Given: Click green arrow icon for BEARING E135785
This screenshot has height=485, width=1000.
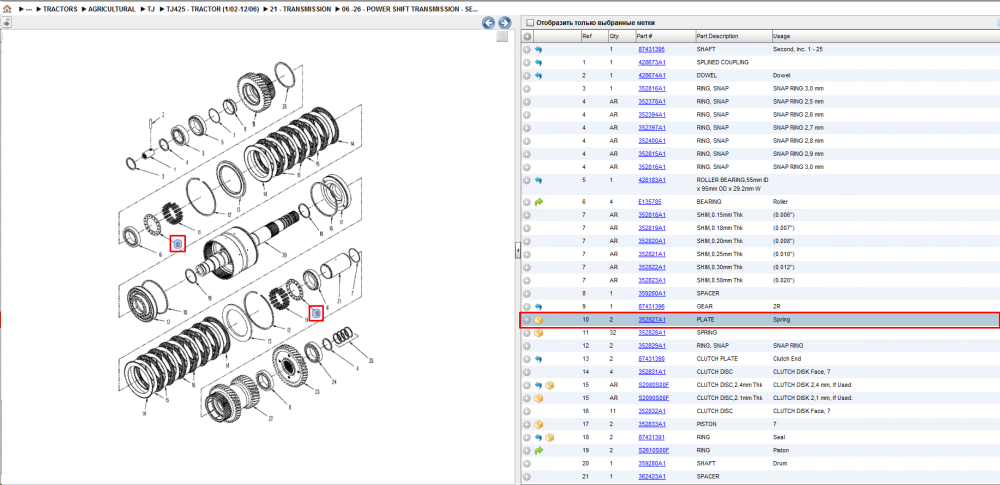Looking at the screenshot, I should coord(538,202).
